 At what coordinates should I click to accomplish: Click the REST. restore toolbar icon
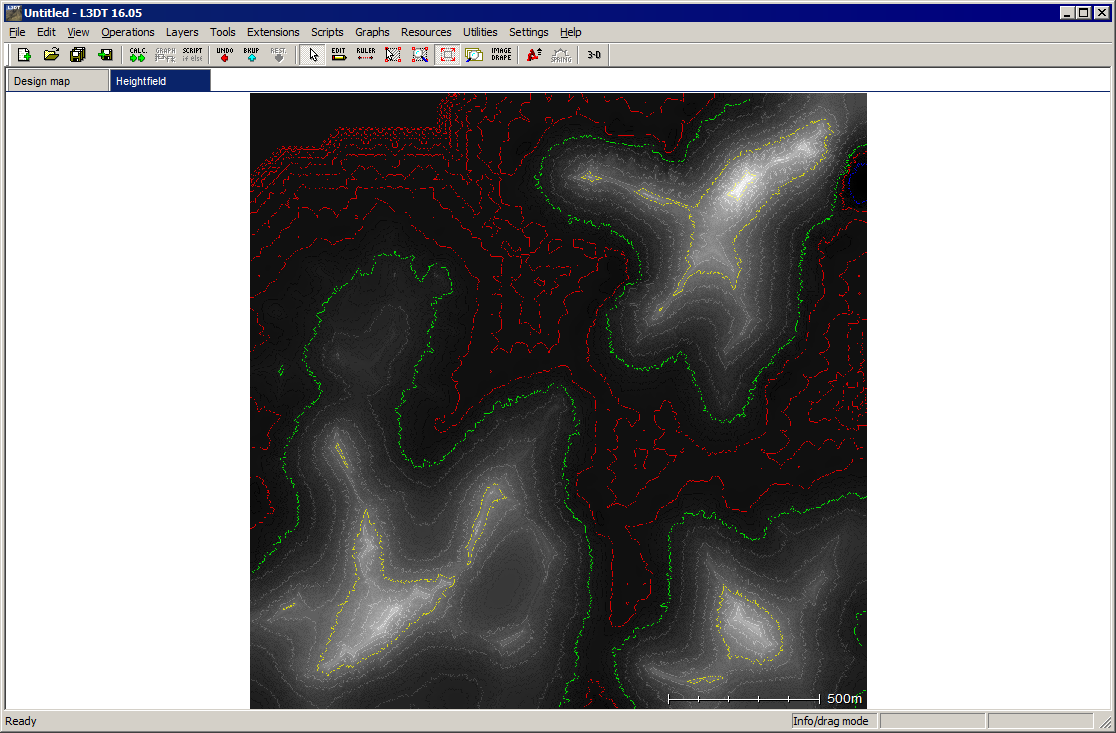pos(278,55)
